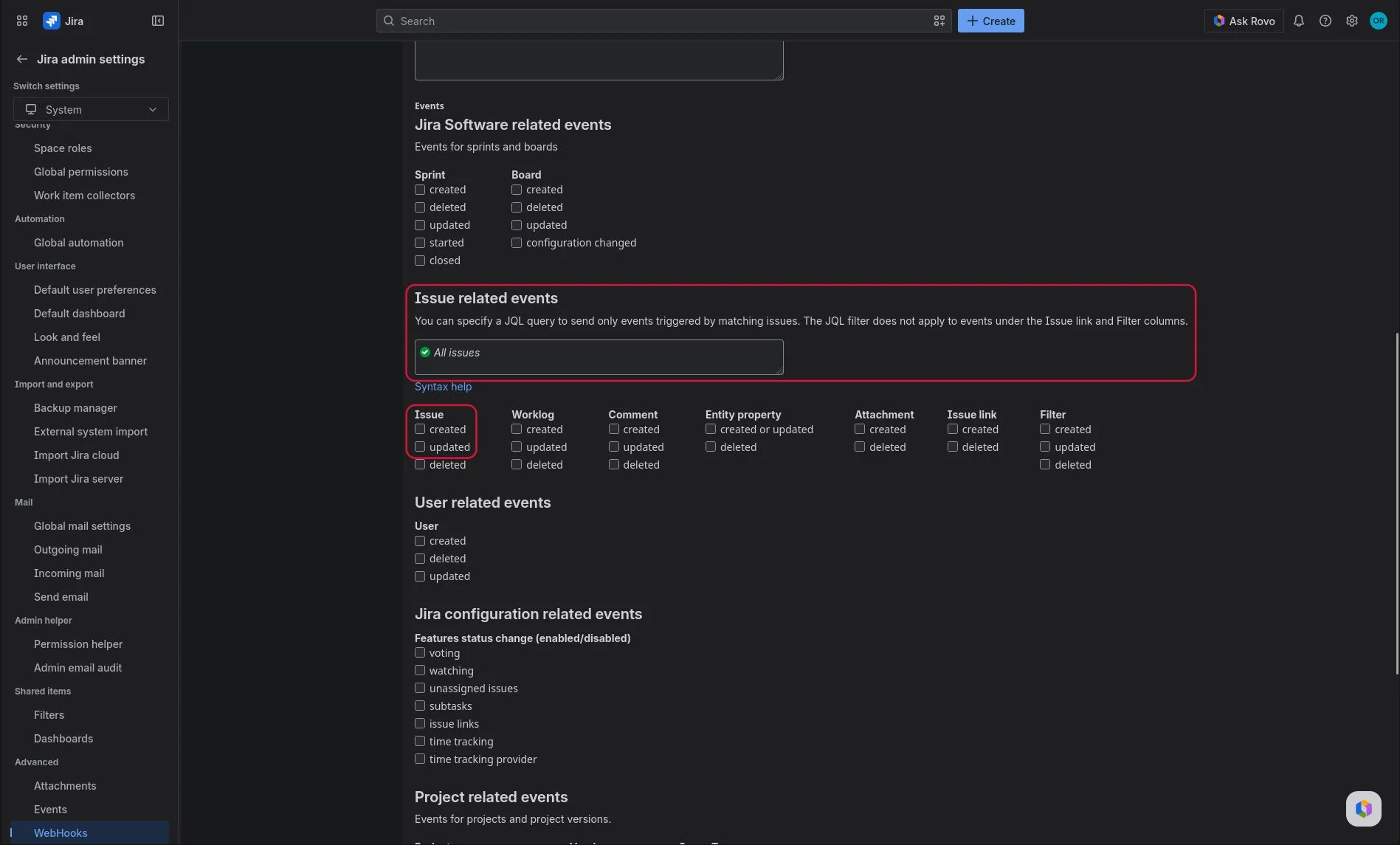Viewport: 1400px width, 845px height.
Task: Enable Issue updated event
Action: coord(420,446)
